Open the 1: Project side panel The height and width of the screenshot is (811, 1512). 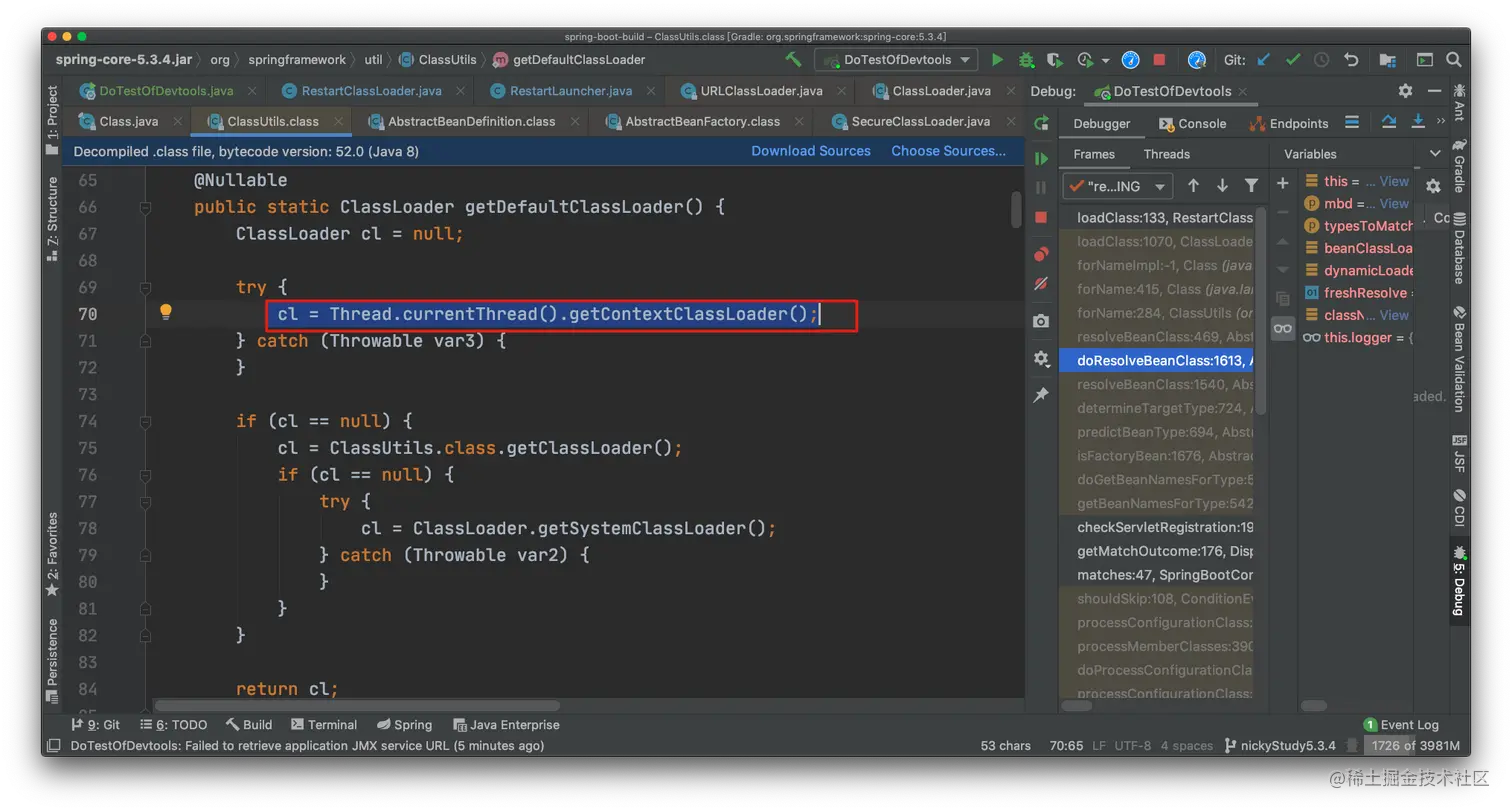click(52, 120)
